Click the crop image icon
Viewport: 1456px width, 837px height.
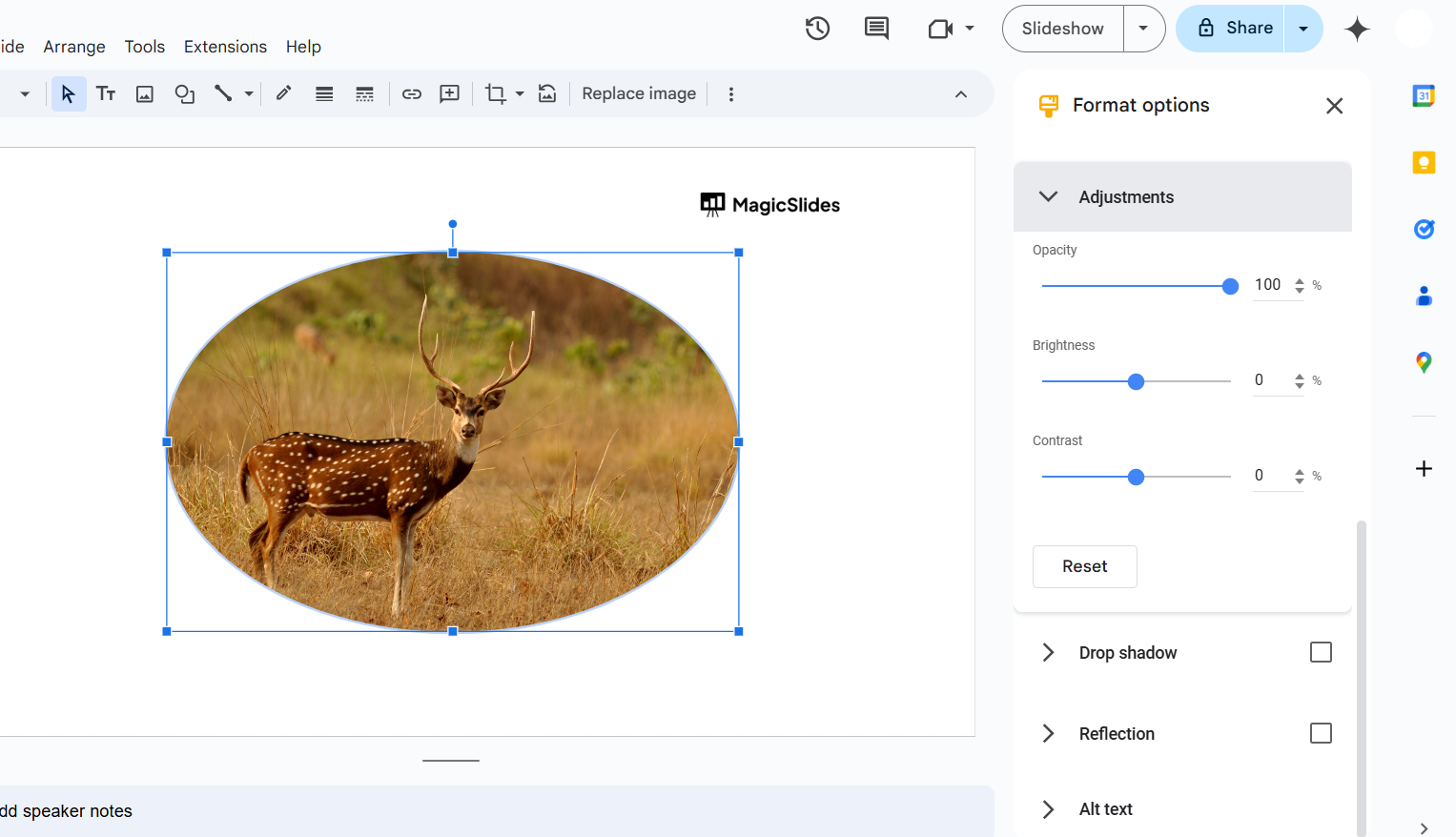[x=495, y=93]
